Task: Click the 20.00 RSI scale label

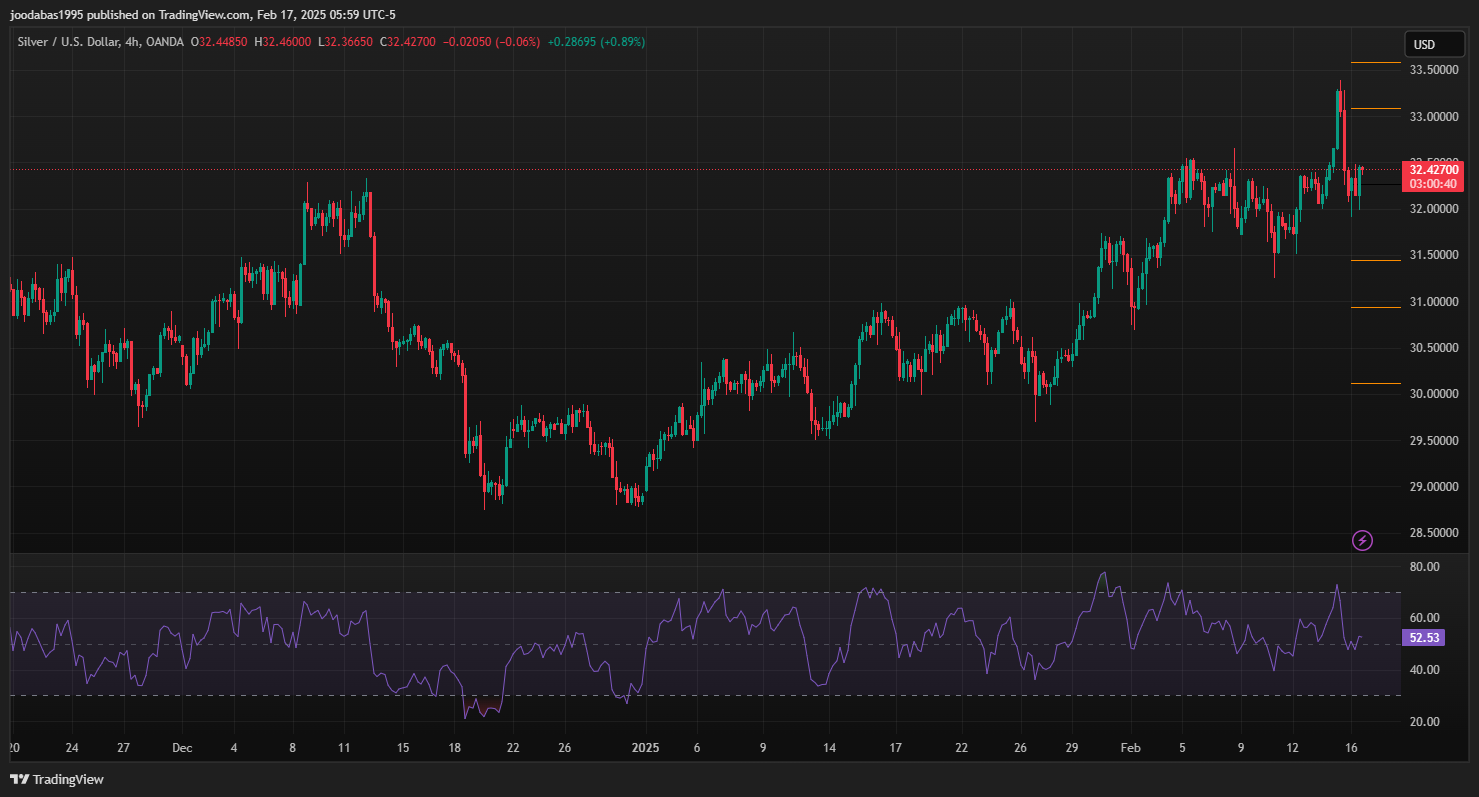Action: point(1424,722)
